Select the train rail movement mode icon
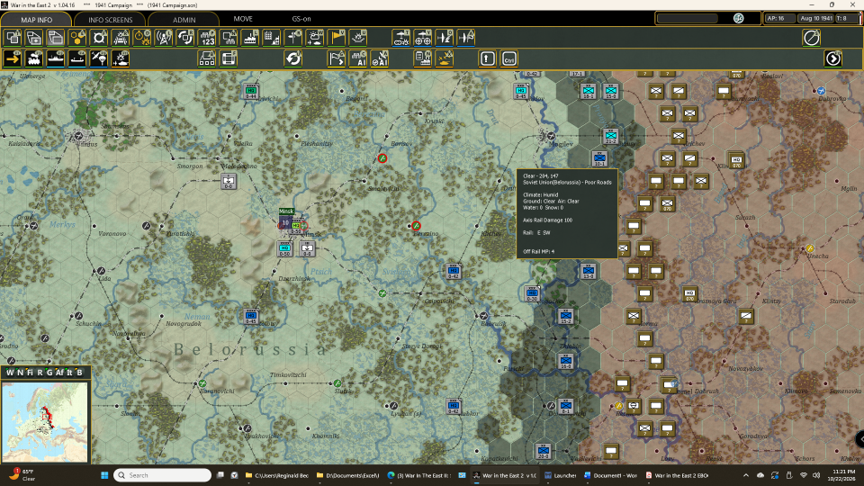 click(x=34, y=58)
